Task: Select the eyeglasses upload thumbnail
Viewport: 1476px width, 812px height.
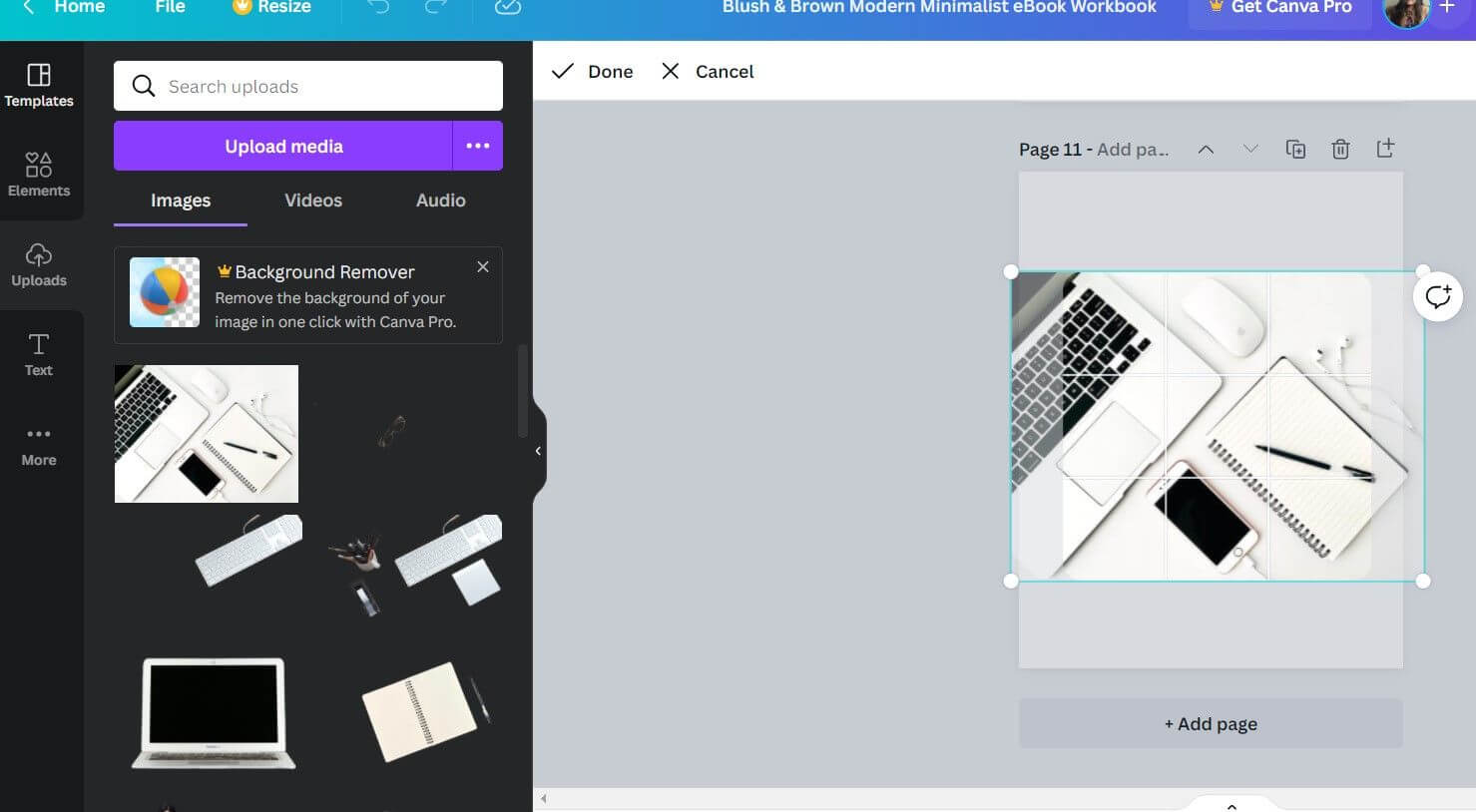Action: (x=392, y=431)
